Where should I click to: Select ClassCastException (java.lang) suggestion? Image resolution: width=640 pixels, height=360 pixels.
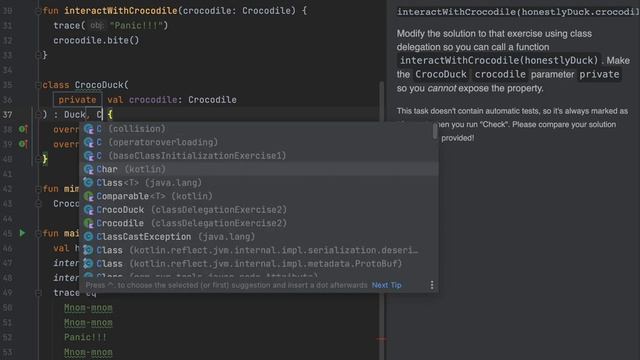[259, 237]
